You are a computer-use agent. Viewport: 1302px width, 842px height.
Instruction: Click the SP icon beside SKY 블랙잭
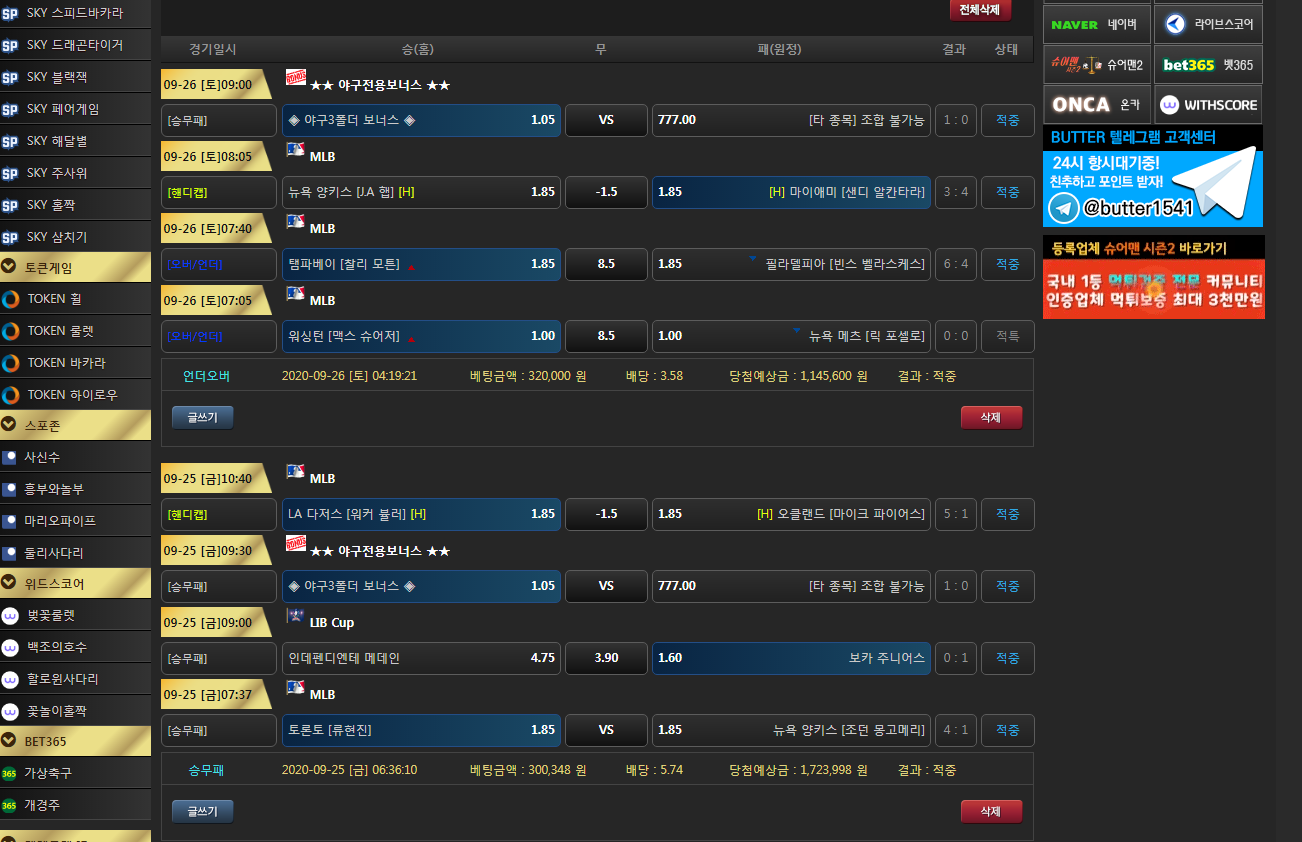(x=10, y=77)
